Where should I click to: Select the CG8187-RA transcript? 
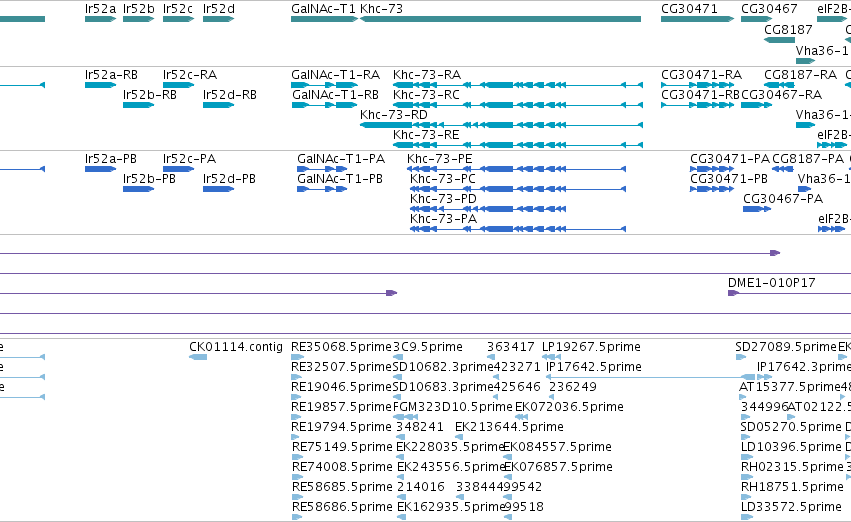click(779, 85)
